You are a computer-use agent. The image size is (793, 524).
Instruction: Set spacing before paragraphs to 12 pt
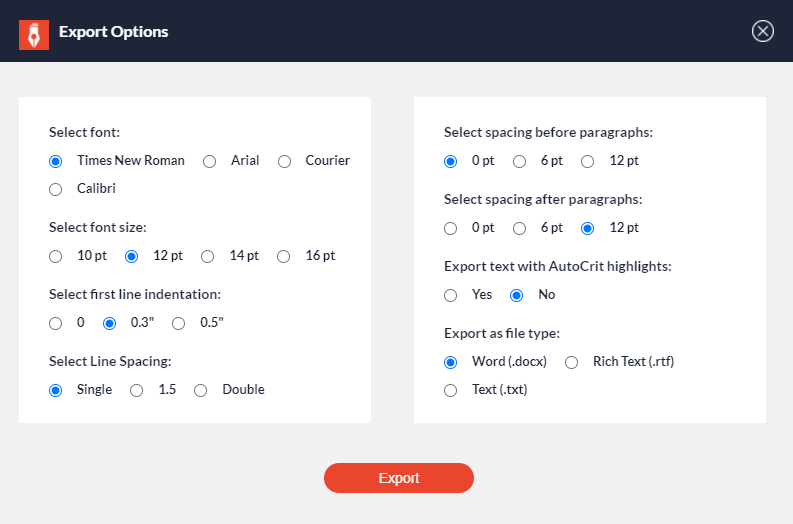pyautogui.click(x=588, y=161)
